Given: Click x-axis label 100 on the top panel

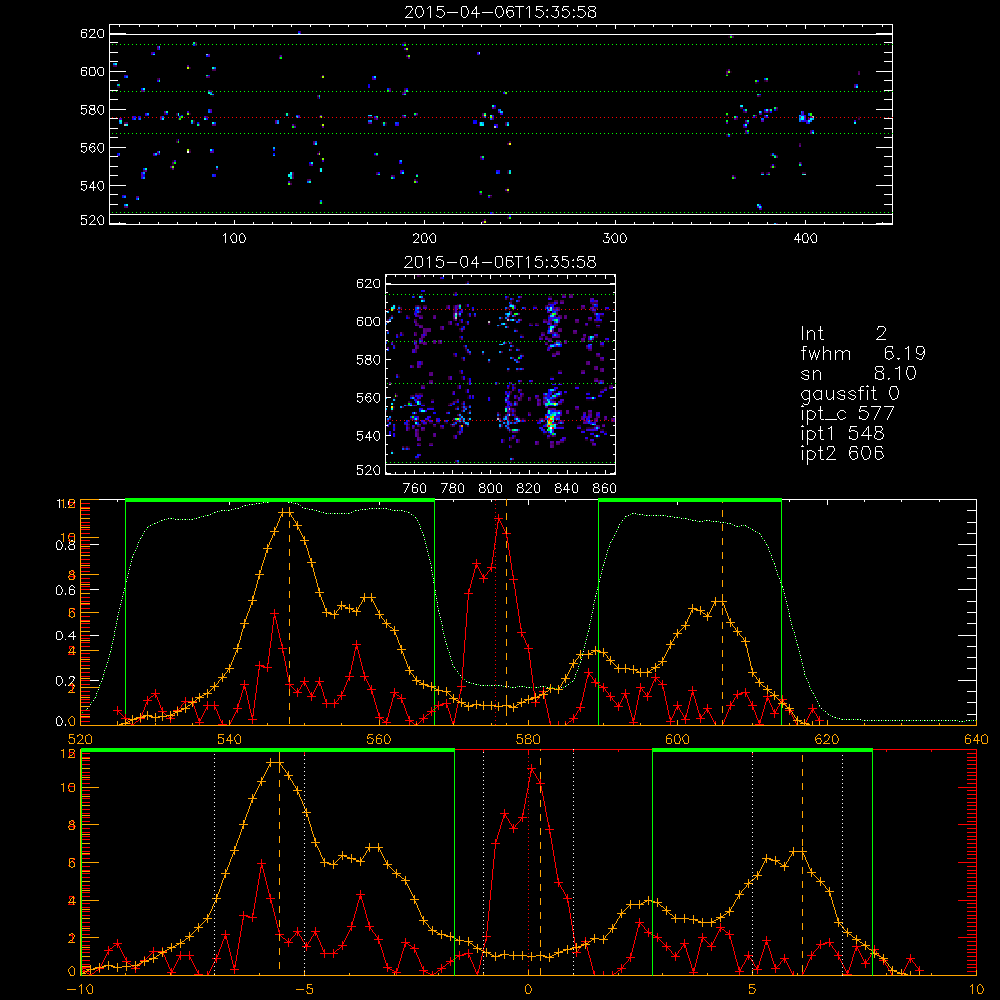Looking at the screenshot, I should click(x=234, y=239).
